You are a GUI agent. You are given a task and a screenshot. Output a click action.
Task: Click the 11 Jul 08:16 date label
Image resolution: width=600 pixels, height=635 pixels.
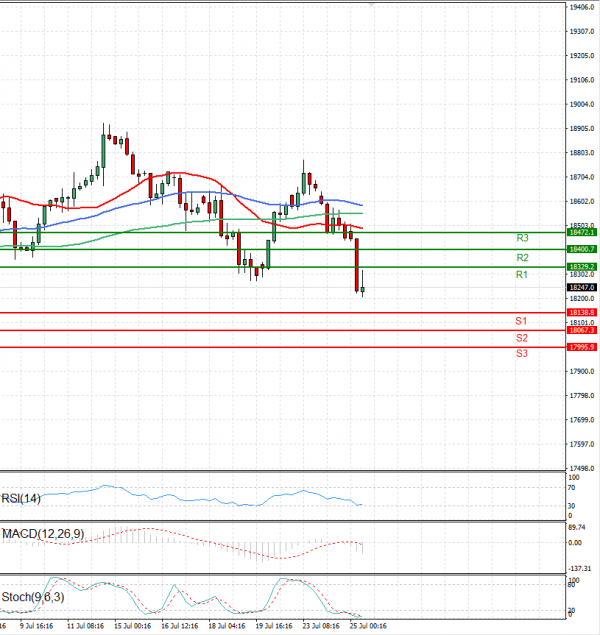tap(85, 626)
